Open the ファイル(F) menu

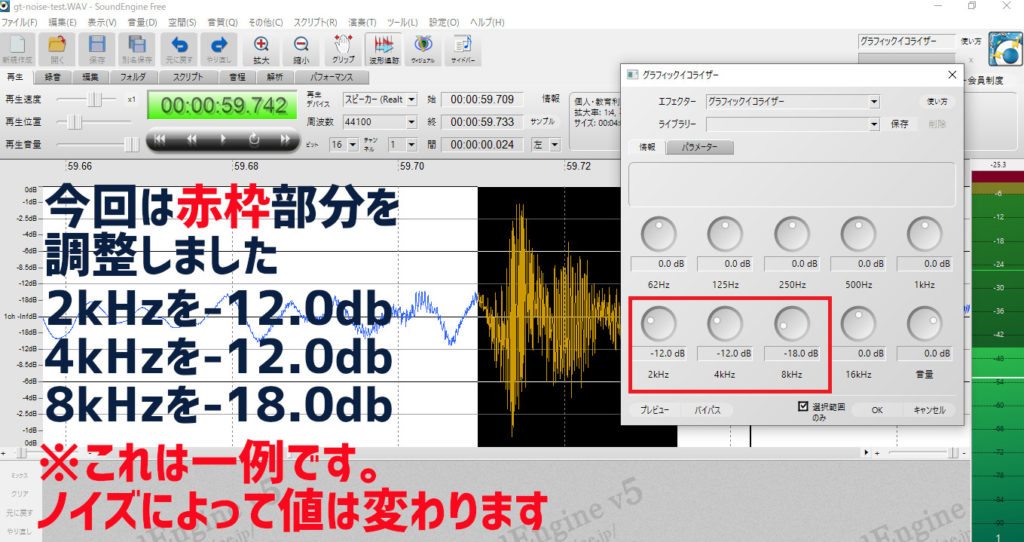click(19, 22)
